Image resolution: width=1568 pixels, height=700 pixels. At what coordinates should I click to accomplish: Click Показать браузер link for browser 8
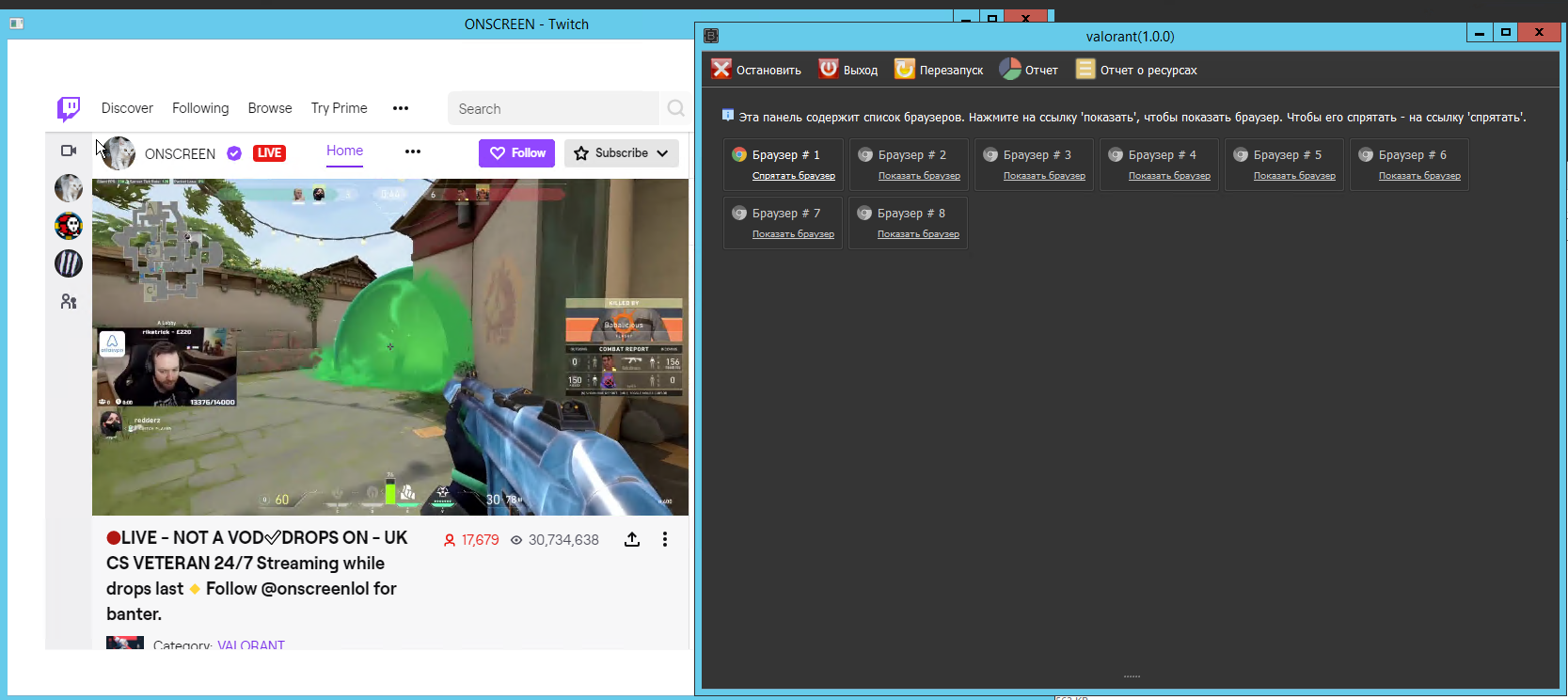(x=918, y=234)
